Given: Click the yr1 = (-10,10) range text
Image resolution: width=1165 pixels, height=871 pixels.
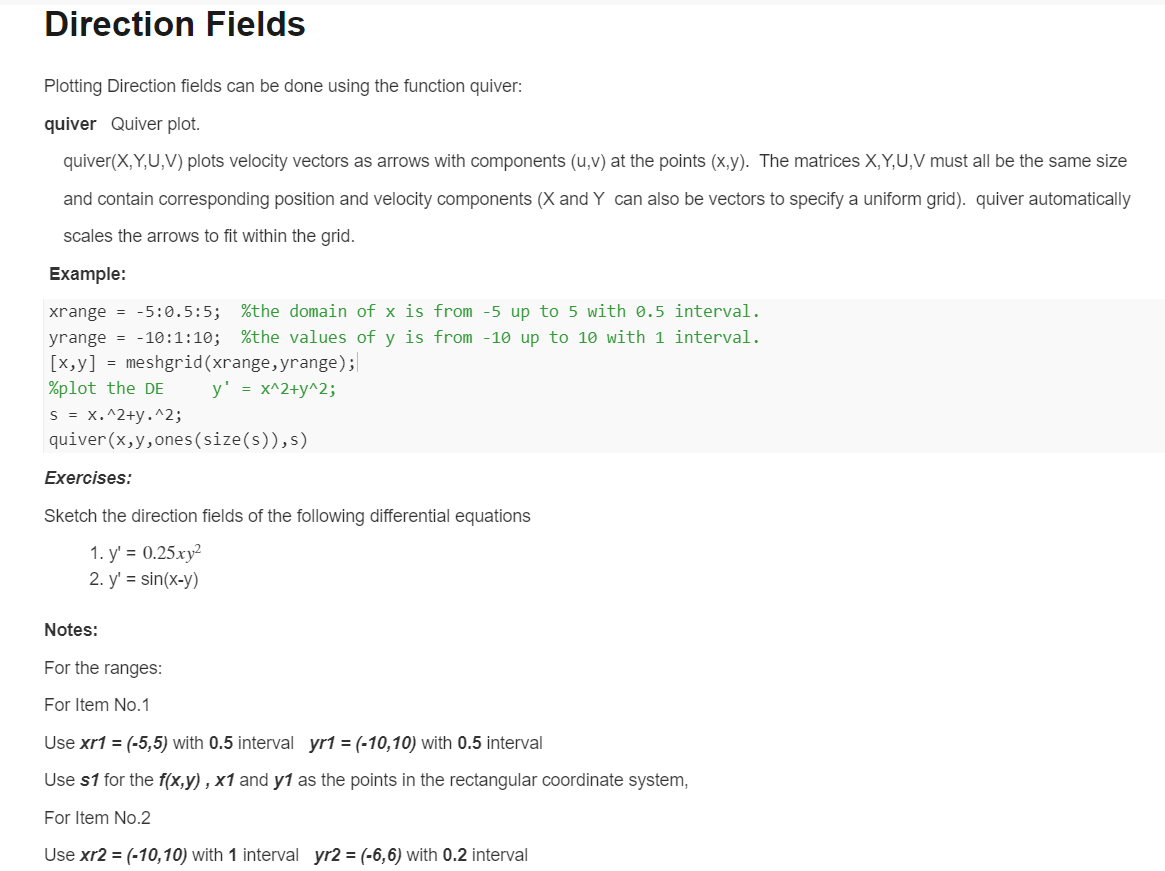Looking at the screenshot, I should point(363,743).
